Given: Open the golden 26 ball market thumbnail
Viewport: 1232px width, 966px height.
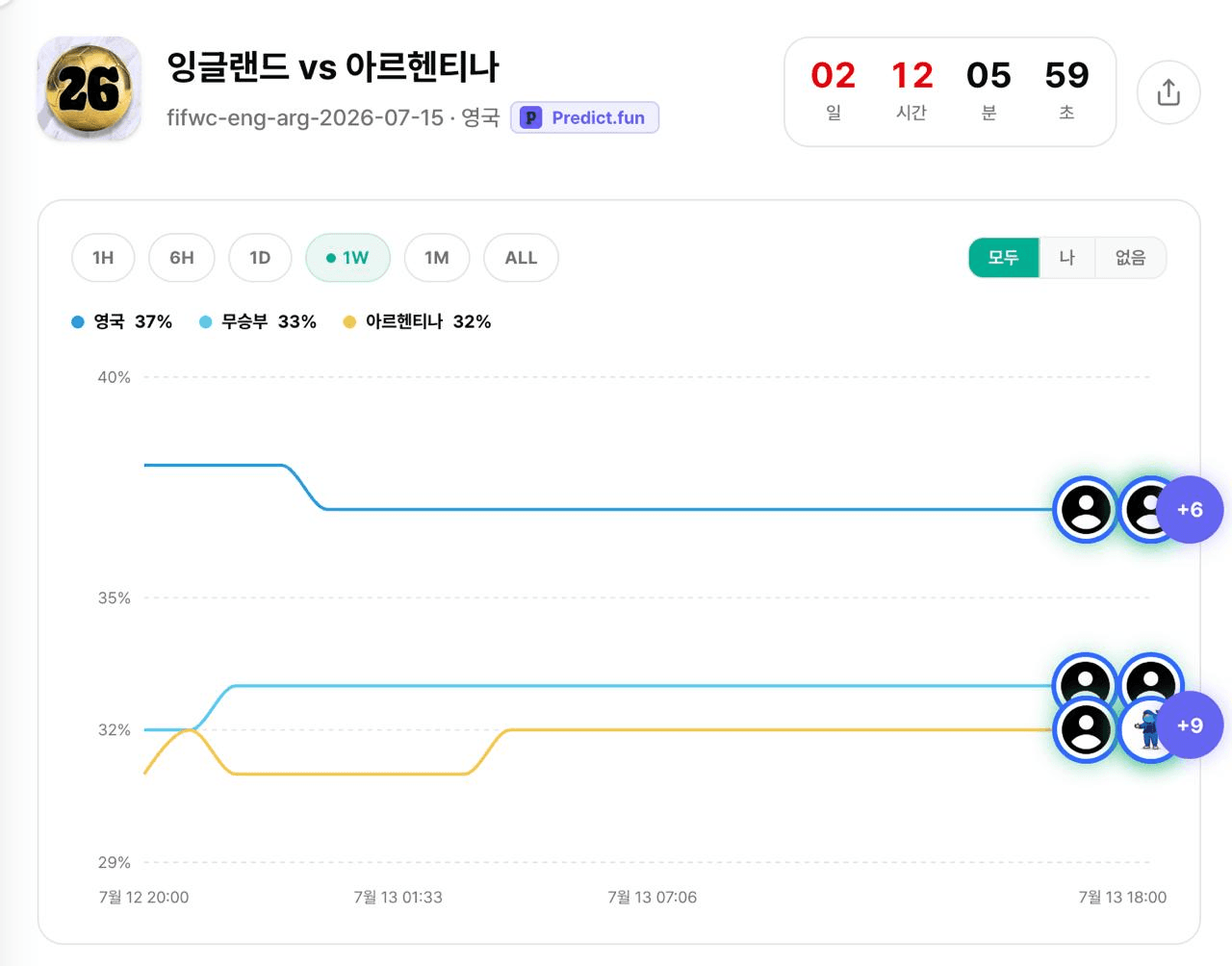Looking at the screenshot, I should tap(90, 89).
